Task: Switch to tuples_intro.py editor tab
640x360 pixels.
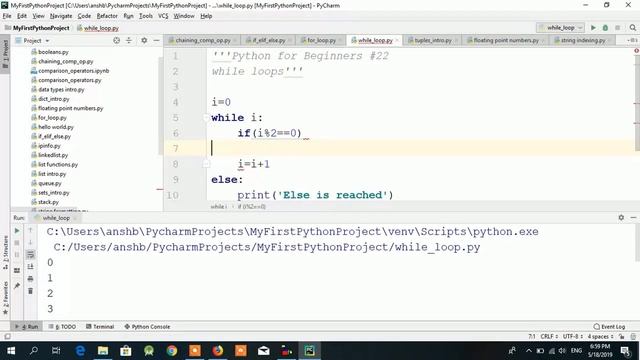Action: click(x=433, y=40)
